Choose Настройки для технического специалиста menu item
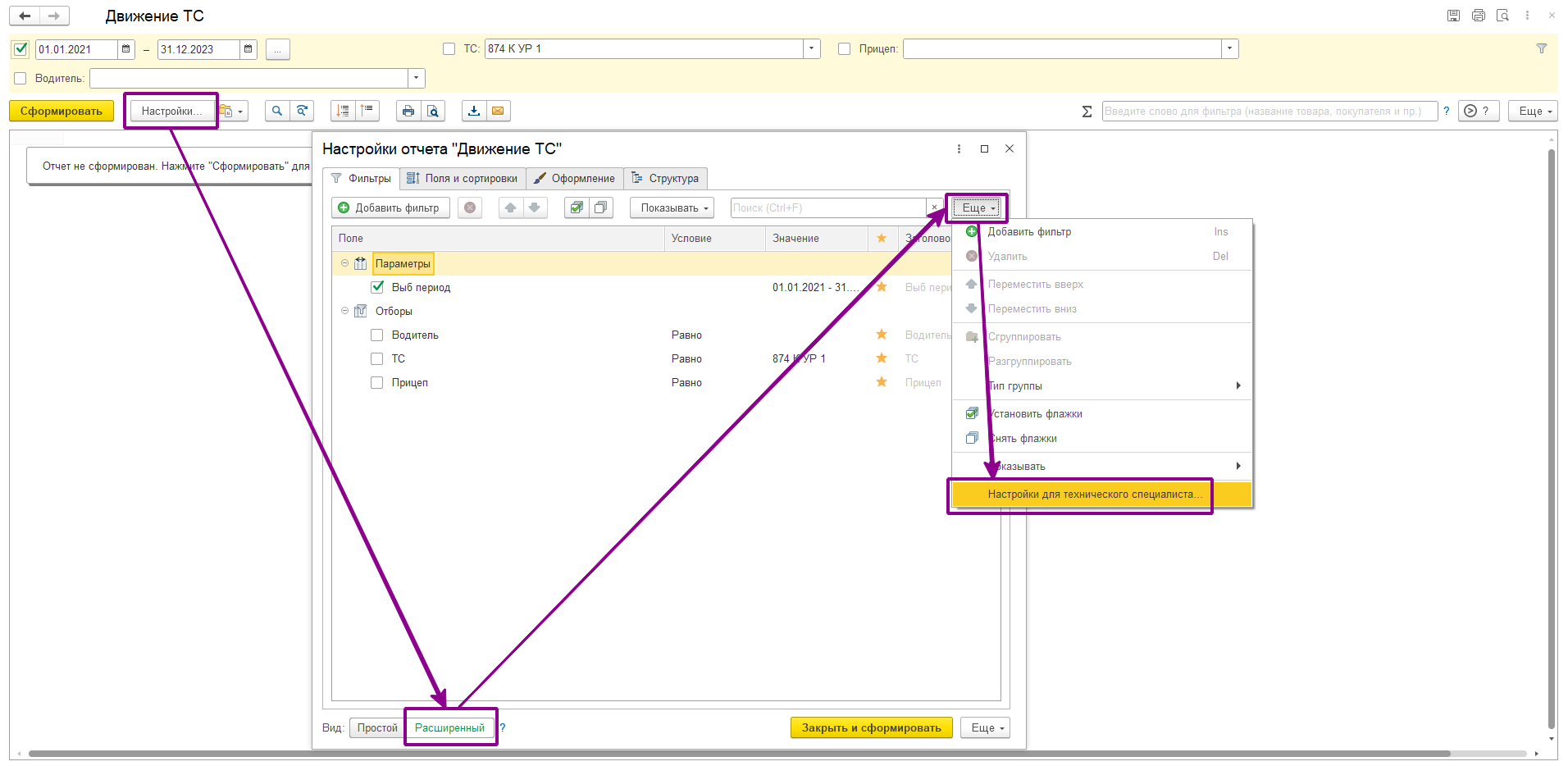 coord(1102,494)
